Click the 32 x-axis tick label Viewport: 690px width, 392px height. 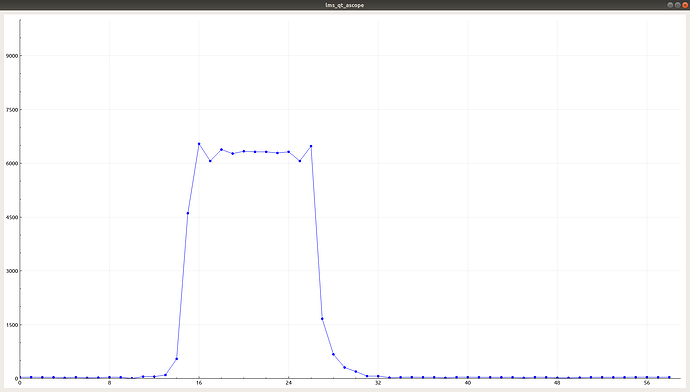click(x=378, y=383)
